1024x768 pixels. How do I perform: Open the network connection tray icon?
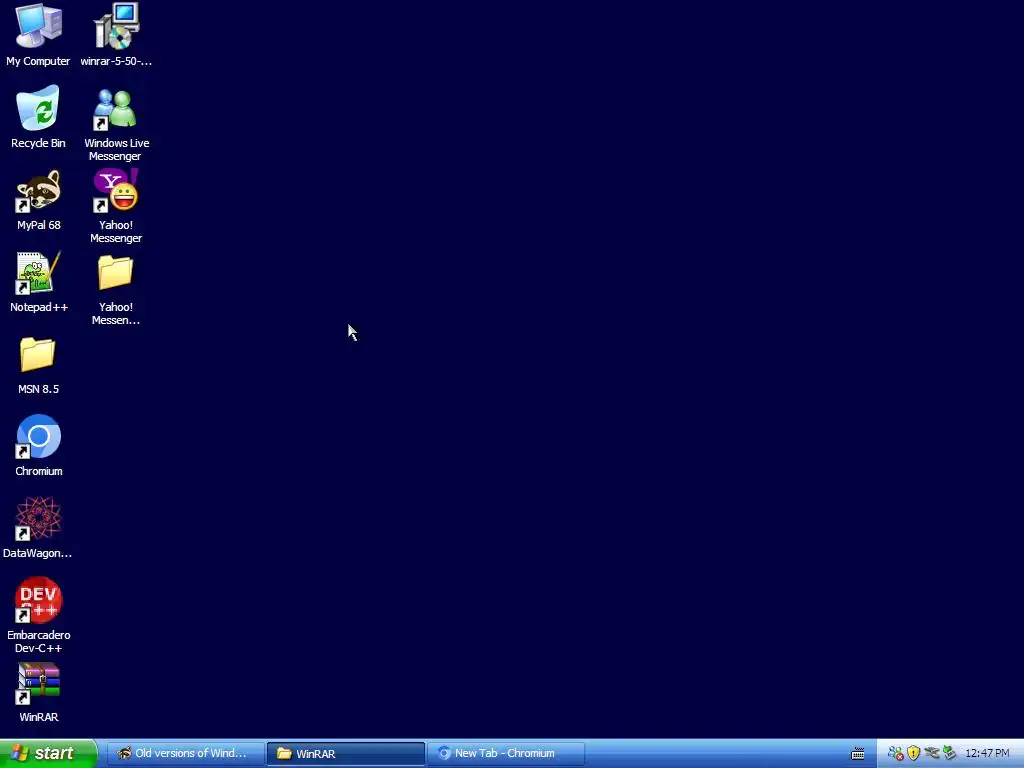(x=932, y=754)
